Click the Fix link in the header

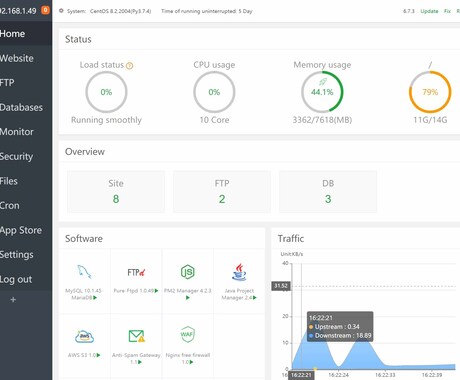coord(447,11)
